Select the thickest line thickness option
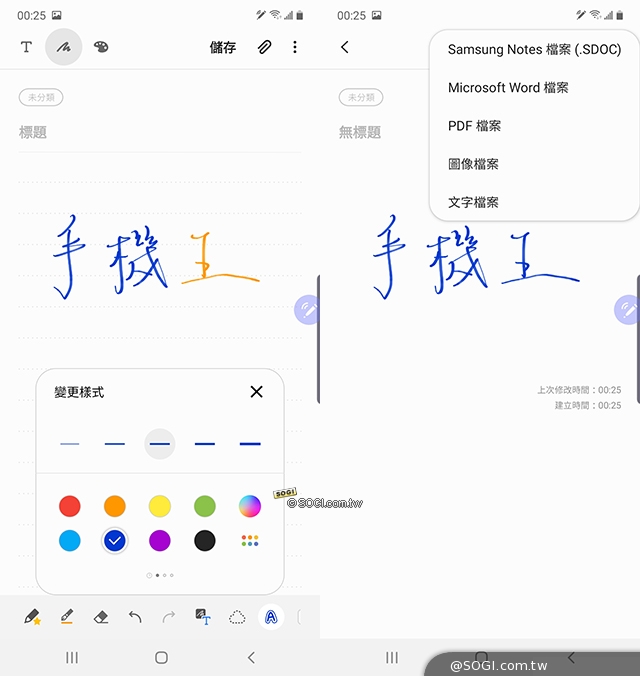The height and width of the screenshot is (676, 640). [250, 443]
